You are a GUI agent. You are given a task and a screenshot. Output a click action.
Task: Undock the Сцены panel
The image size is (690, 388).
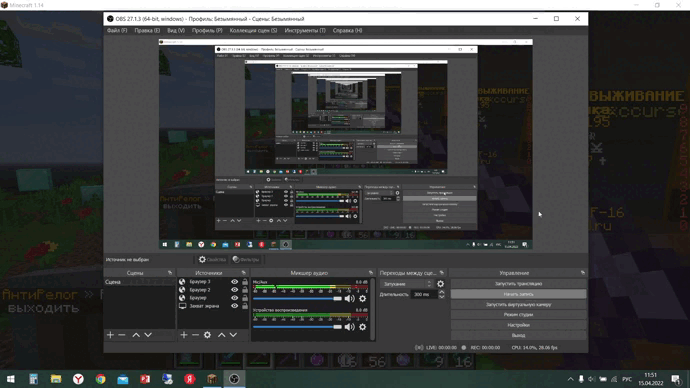170,273
